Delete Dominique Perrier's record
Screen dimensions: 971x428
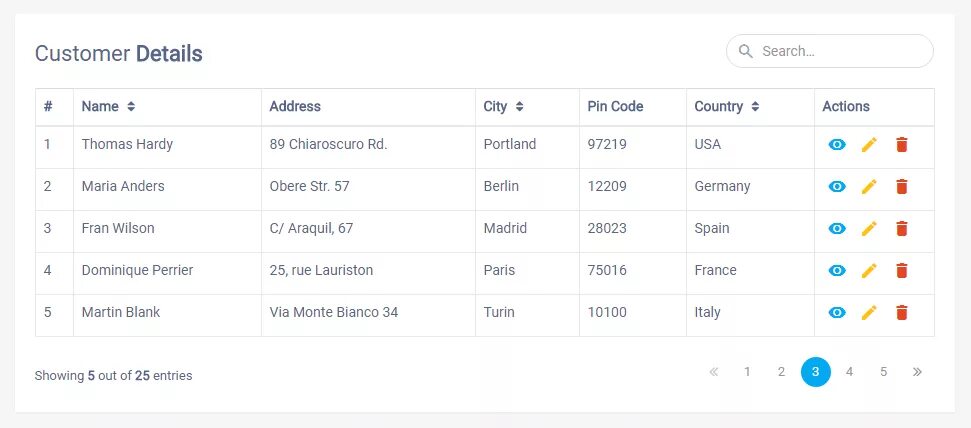coord(902,271)
